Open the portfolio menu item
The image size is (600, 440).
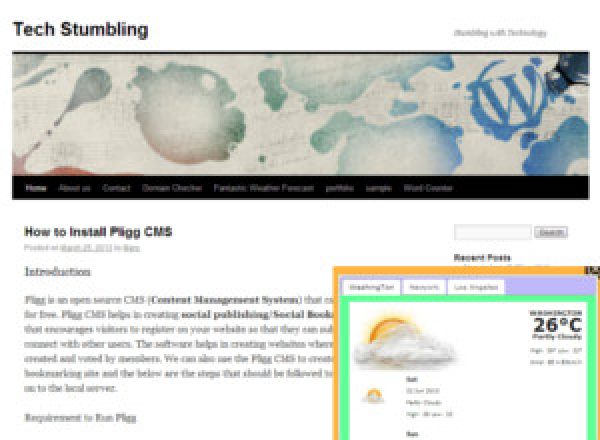(339, 188)
